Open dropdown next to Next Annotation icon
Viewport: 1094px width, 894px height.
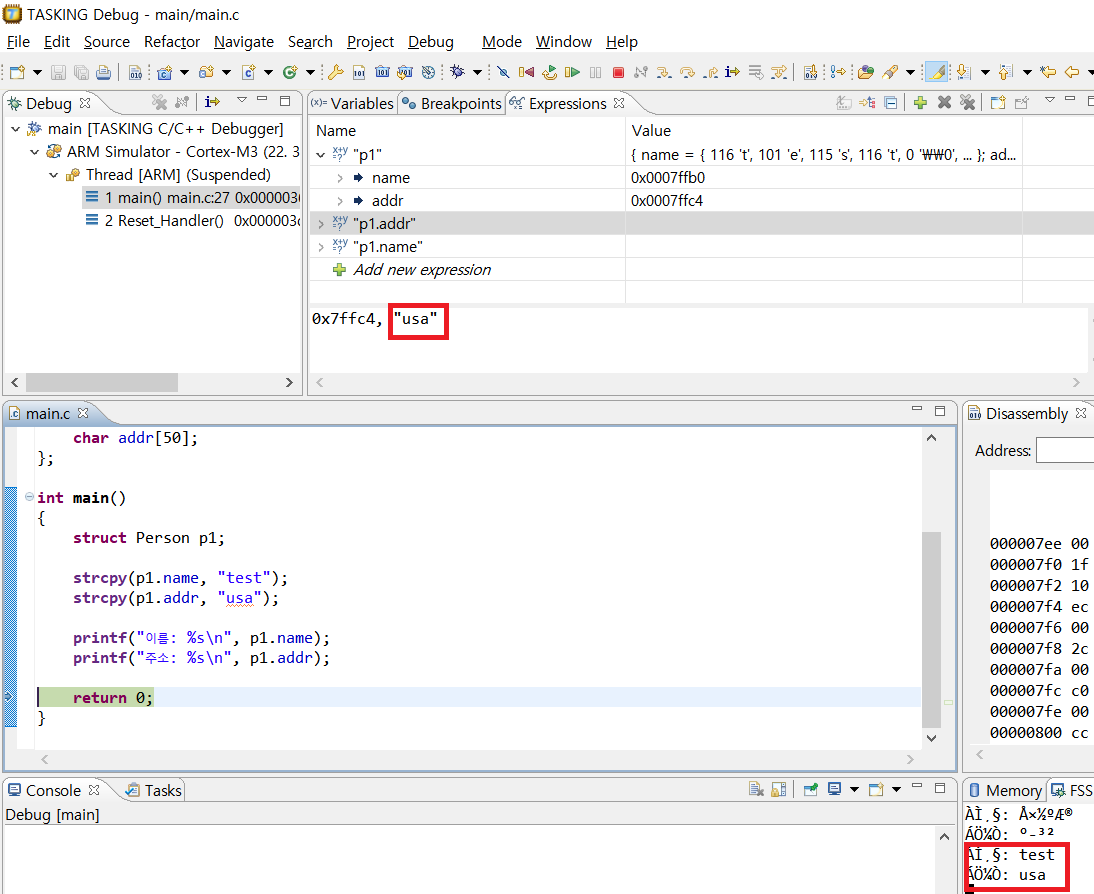[x=985, y=72]
